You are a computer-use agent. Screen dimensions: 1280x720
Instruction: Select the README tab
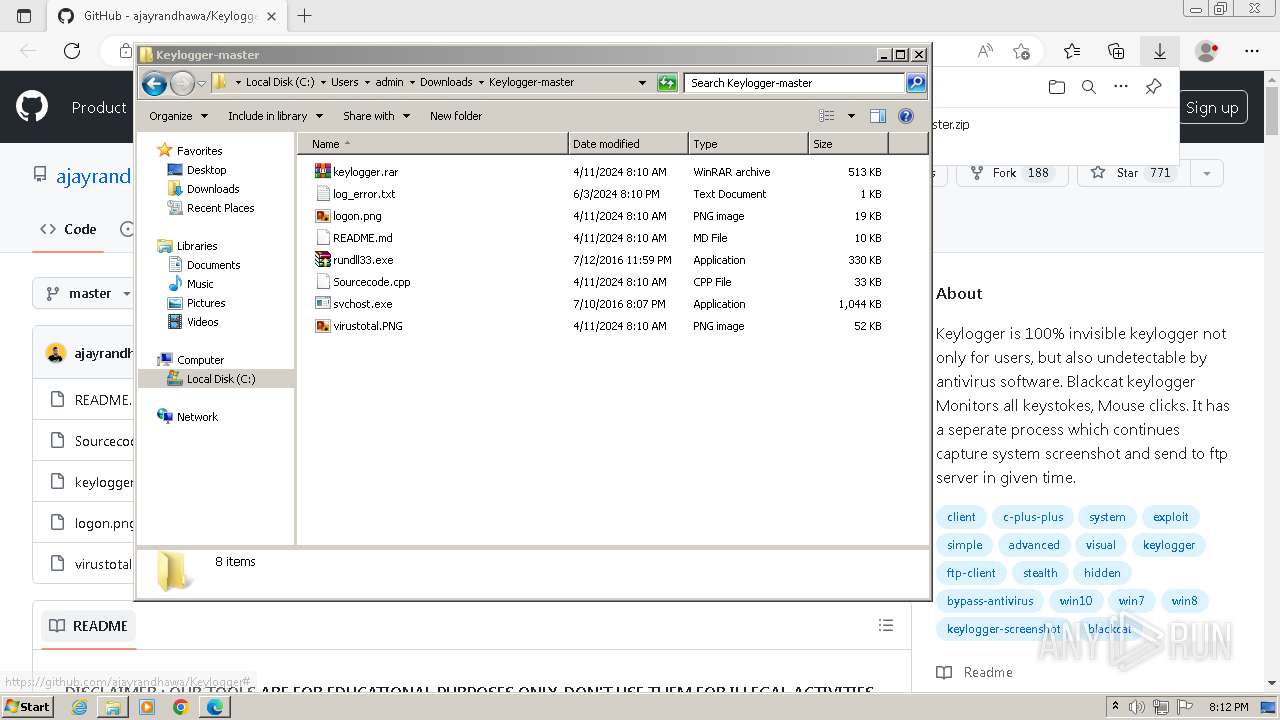[x=87, y=626]
